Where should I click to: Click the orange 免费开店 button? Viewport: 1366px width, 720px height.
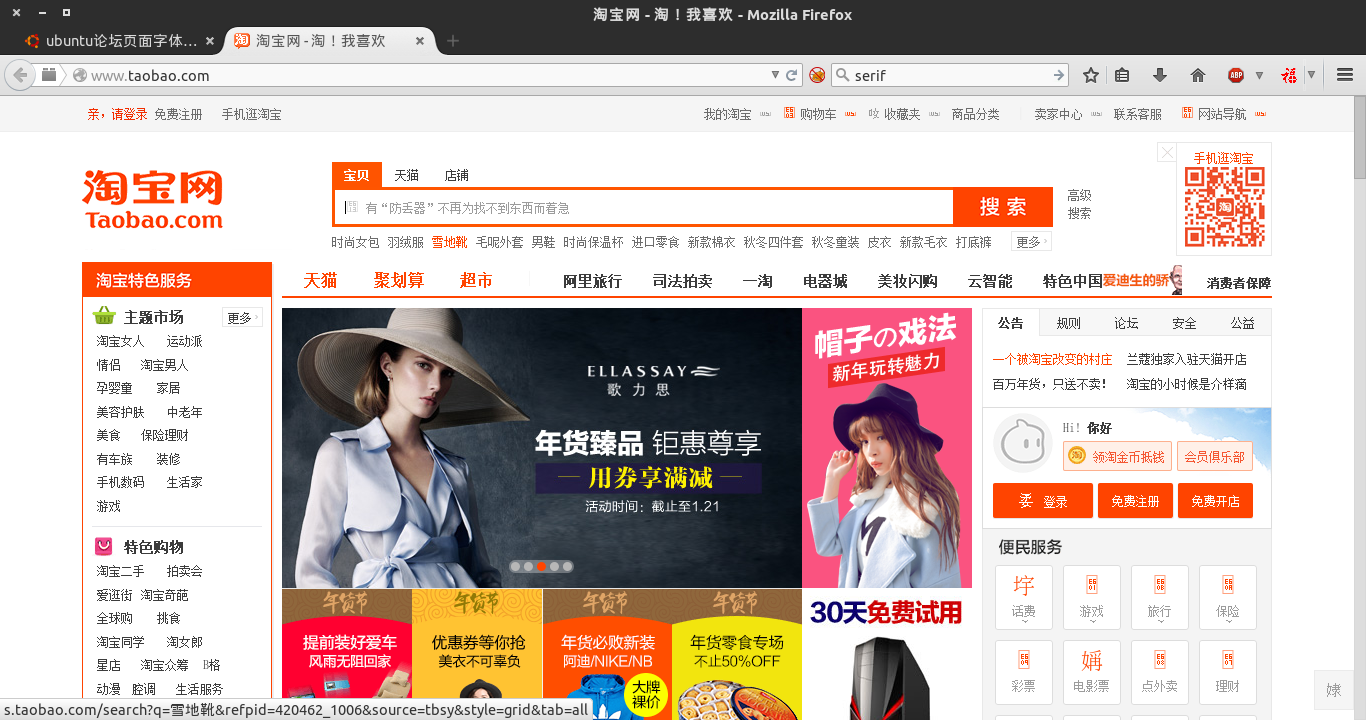point(1215,501)
